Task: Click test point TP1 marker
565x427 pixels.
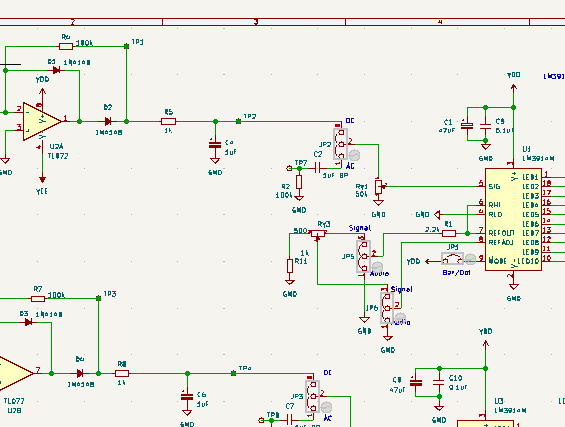Action: [126, 46]
